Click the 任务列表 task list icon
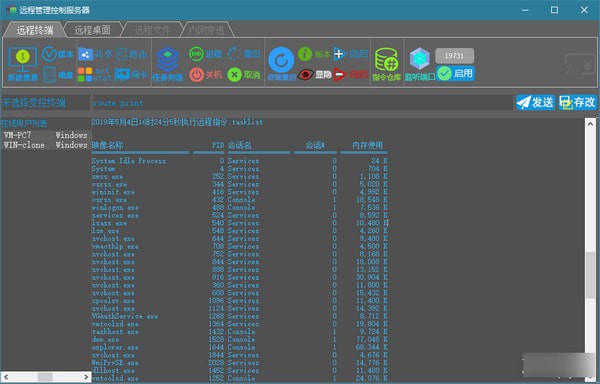 pyautogui.click(x=168, y=59)
